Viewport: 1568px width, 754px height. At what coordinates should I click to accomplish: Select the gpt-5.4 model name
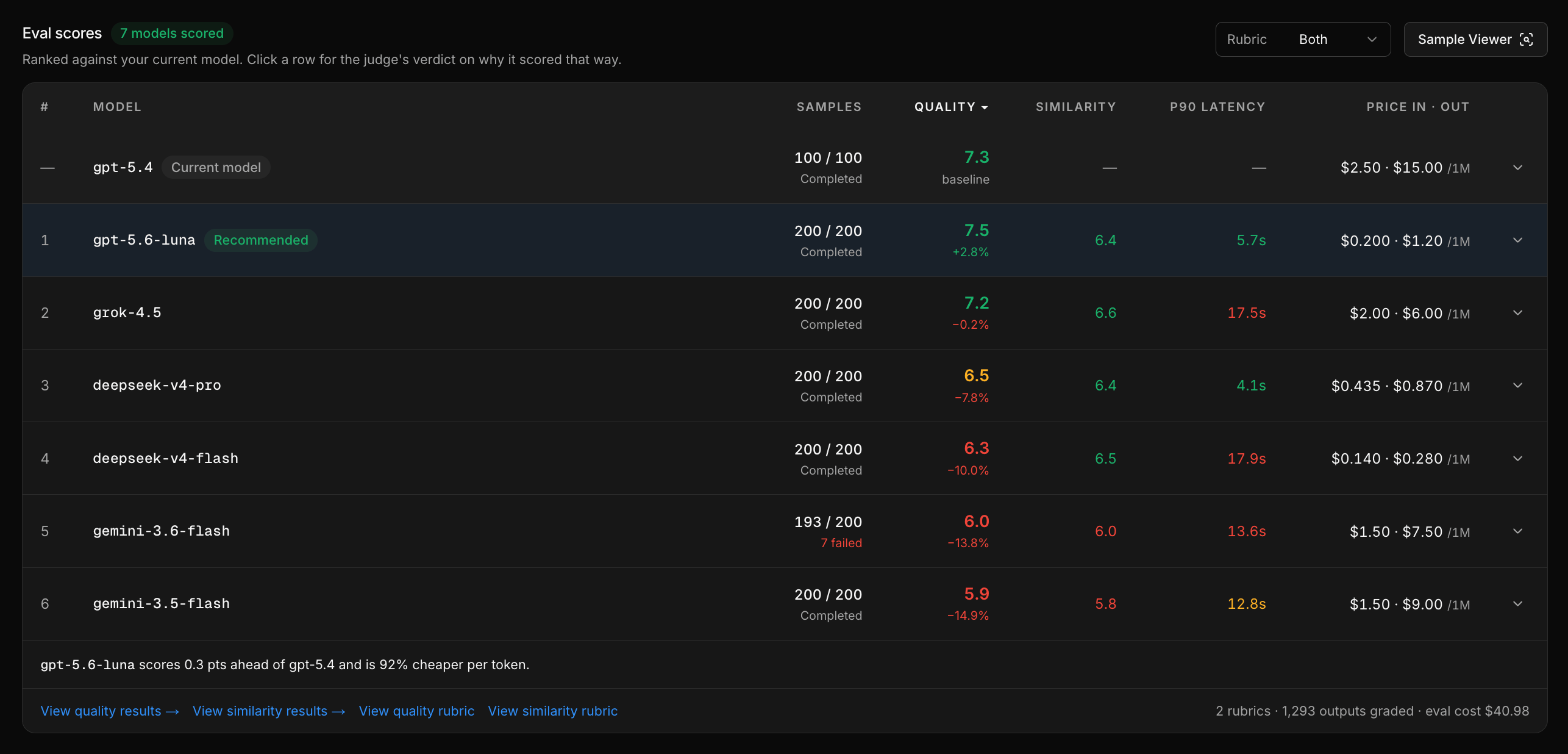tap(123, 167)
